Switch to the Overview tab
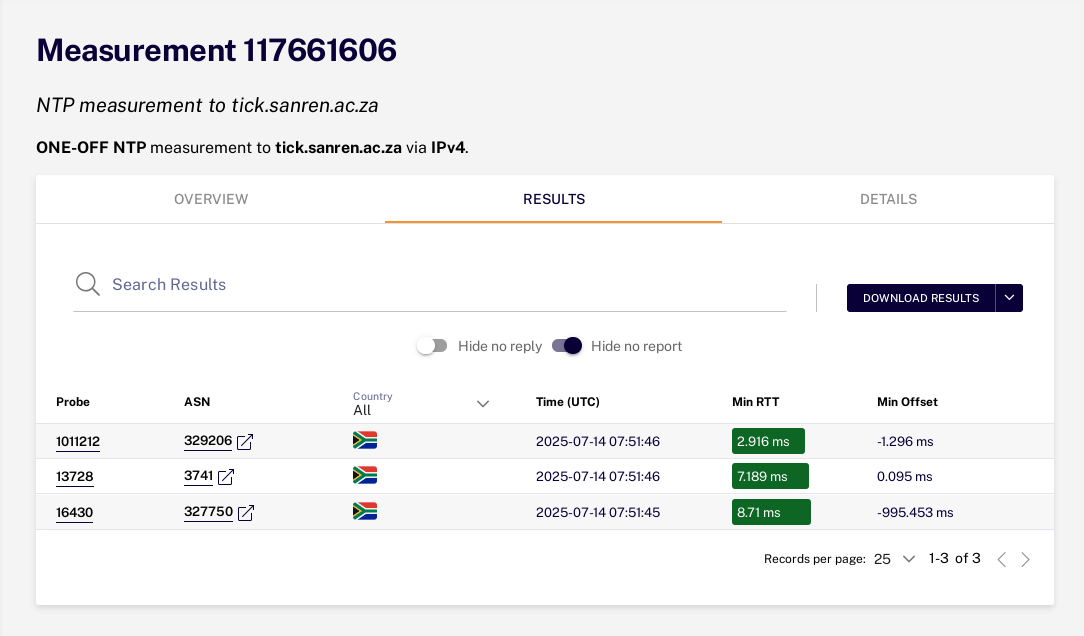Viewport: 1084px width, 636px height. (211, 199)
